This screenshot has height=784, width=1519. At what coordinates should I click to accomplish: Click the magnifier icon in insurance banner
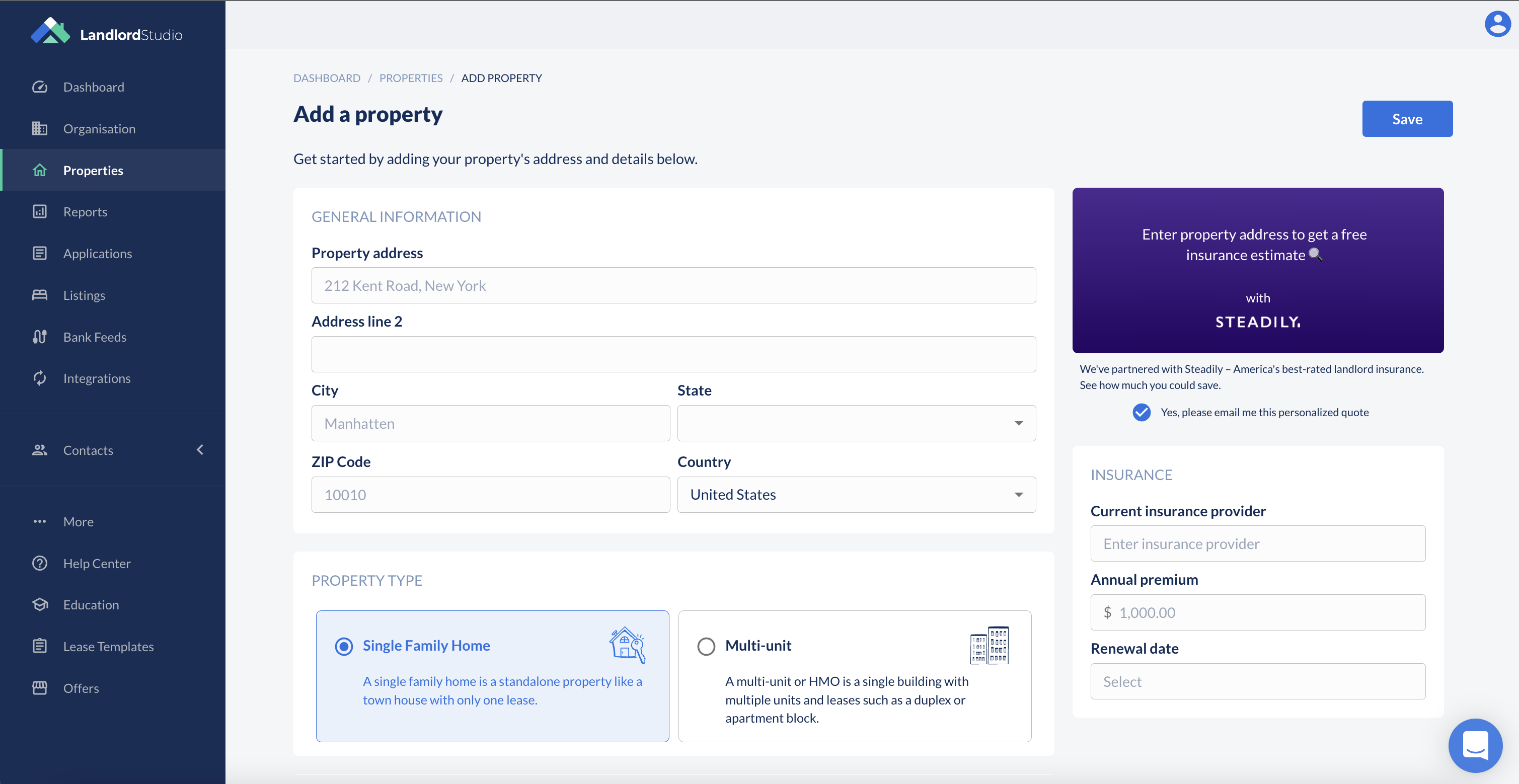pos(1316,255)
